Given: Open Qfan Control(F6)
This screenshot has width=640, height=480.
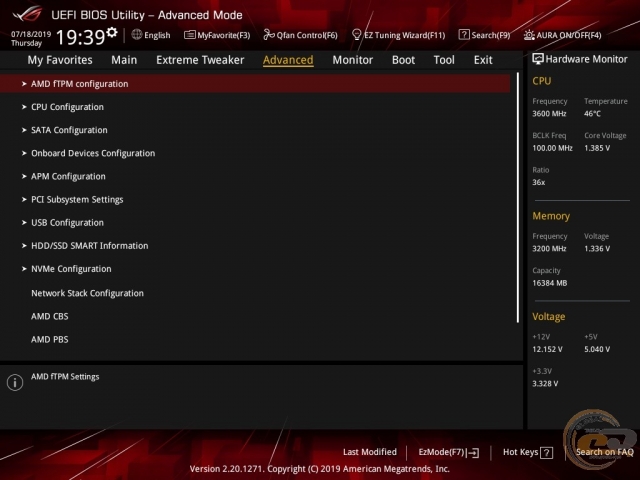Looking at the screenshot, I should (x=307, y=35).
